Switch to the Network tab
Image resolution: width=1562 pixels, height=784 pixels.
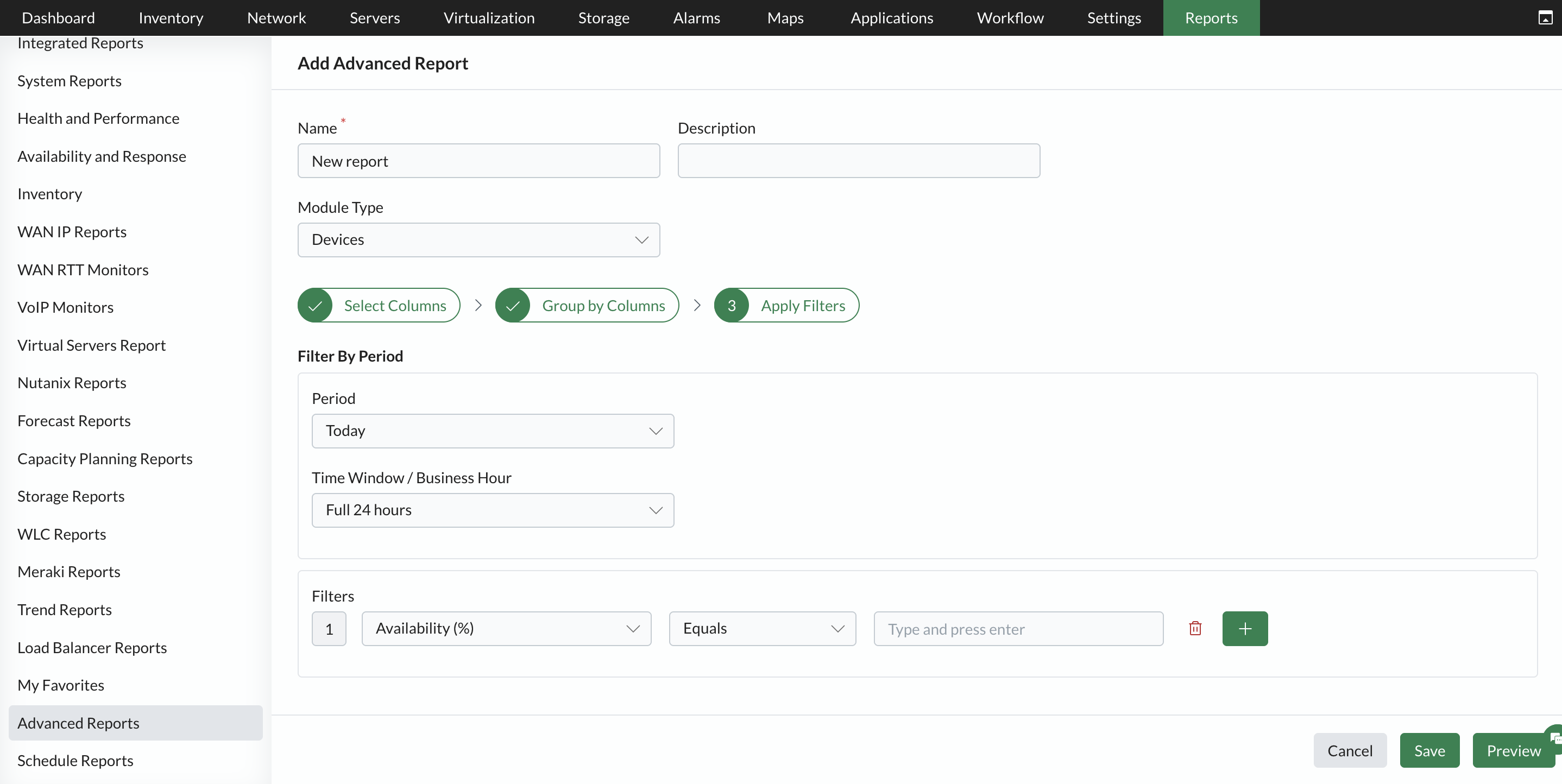click(x=276, y=17)
